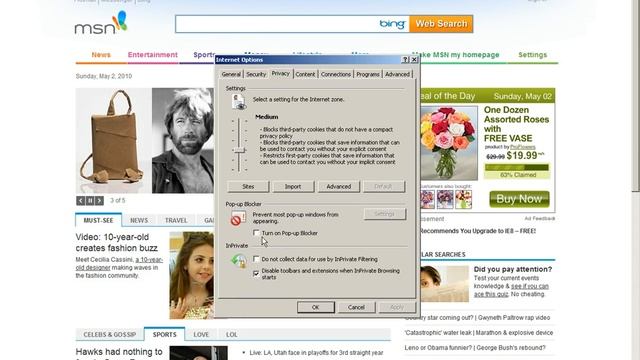Switch to the Programs tab
This screenshot has width=640, height=360.
(x=368, y=74)
